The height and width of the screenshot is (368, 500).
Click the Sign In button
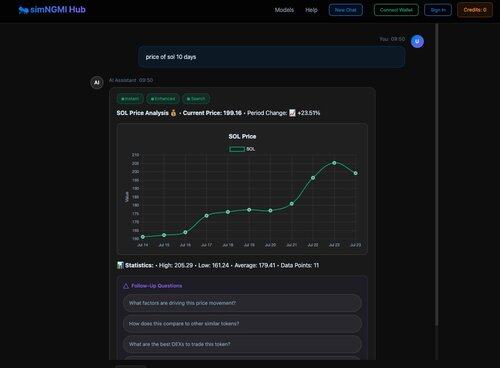point(438,10)
